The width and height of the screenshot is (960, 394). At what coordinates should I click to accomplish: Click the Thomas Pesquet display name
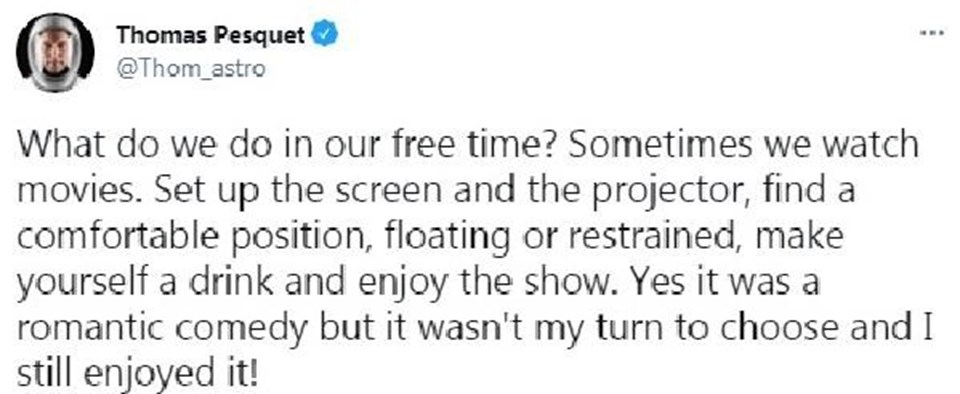210,36
